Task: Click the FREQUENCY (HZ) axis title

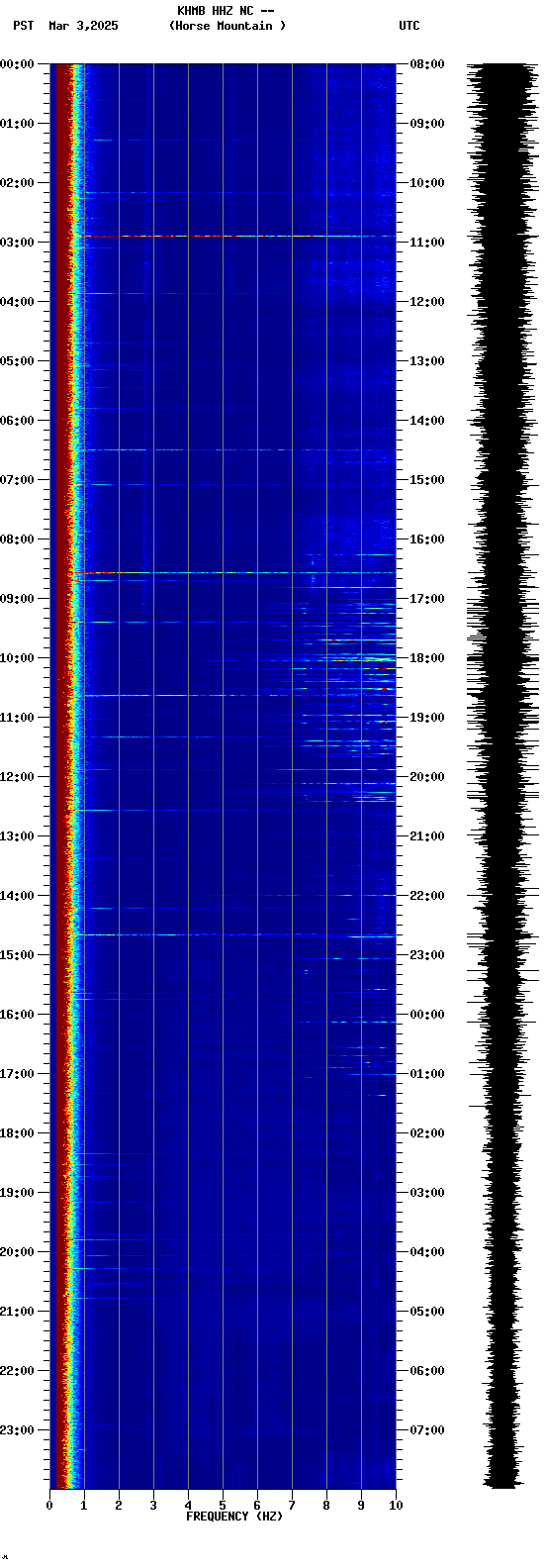Action: [x=234, y=1517]
